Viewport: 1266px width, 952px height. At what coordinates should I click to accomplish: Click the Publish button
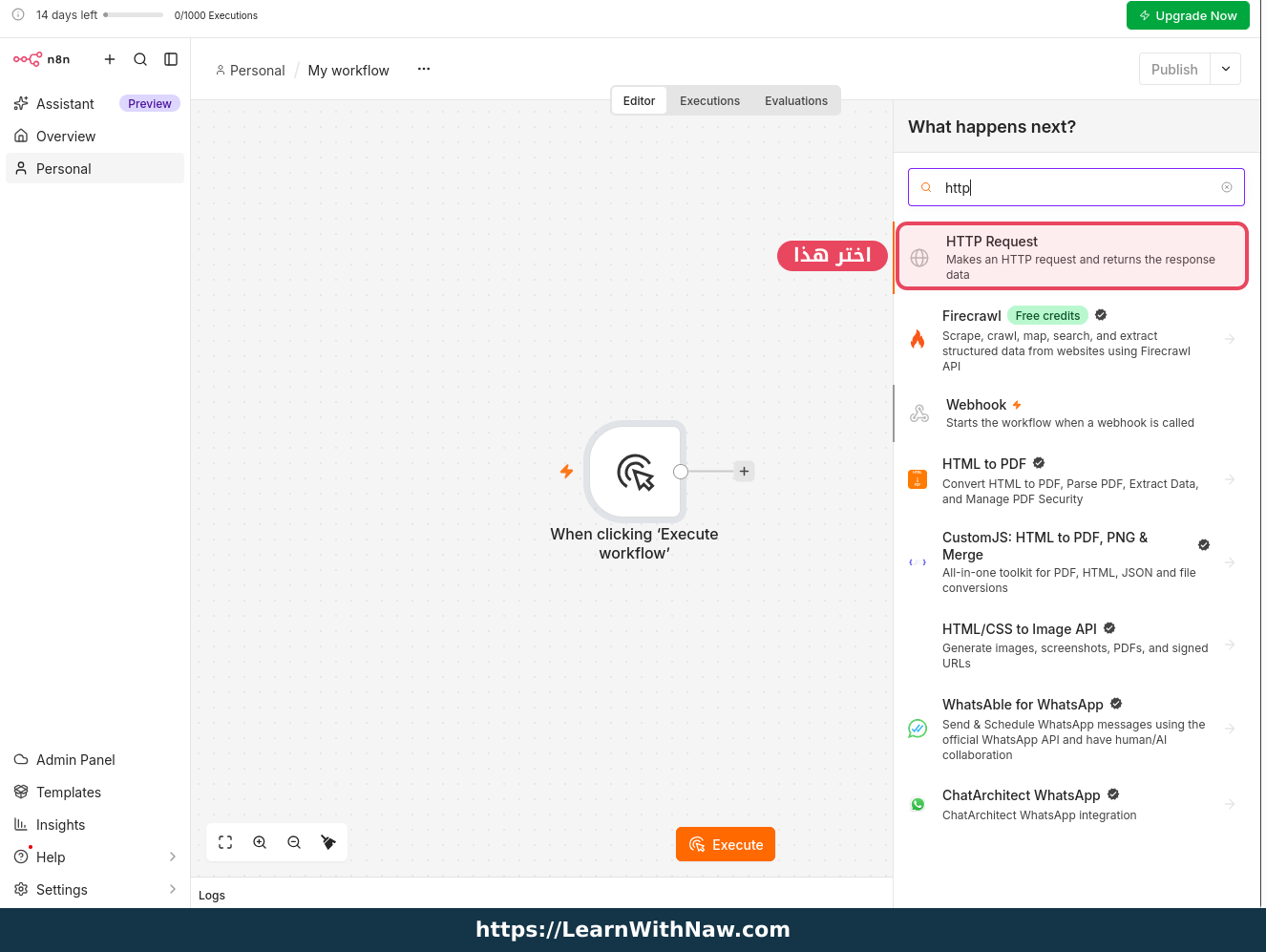(1174, 69)
